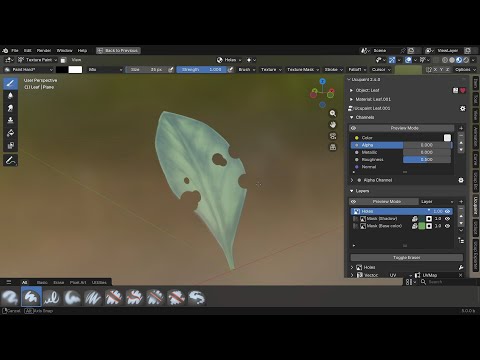Viewport: 480px width, 360px height.
Task: Click Back to Previous button
Action: pos(118,51)
